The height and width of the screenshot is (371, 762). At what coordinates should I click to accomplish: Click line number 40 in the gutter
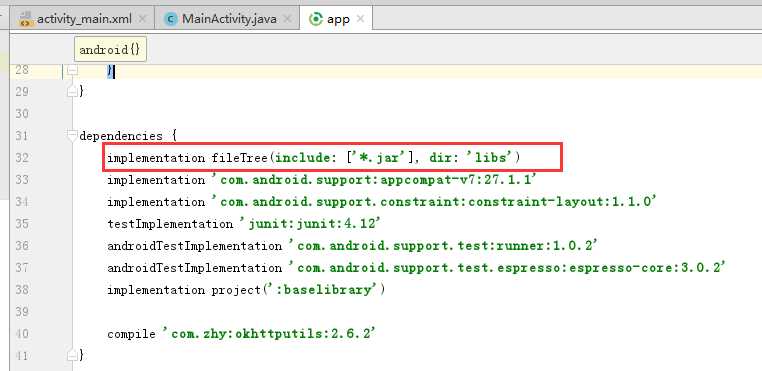[21, 334]
